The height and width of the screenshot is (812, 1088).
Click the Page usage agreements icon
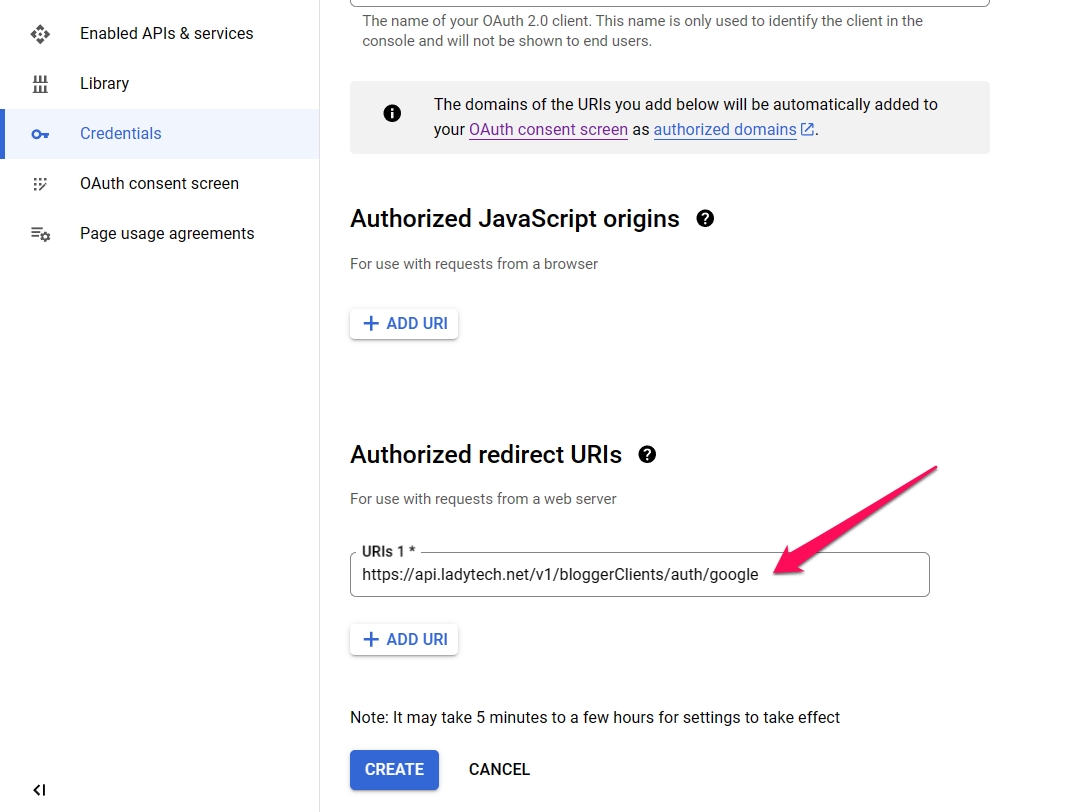pyautogui.click(x=40, y=234)
